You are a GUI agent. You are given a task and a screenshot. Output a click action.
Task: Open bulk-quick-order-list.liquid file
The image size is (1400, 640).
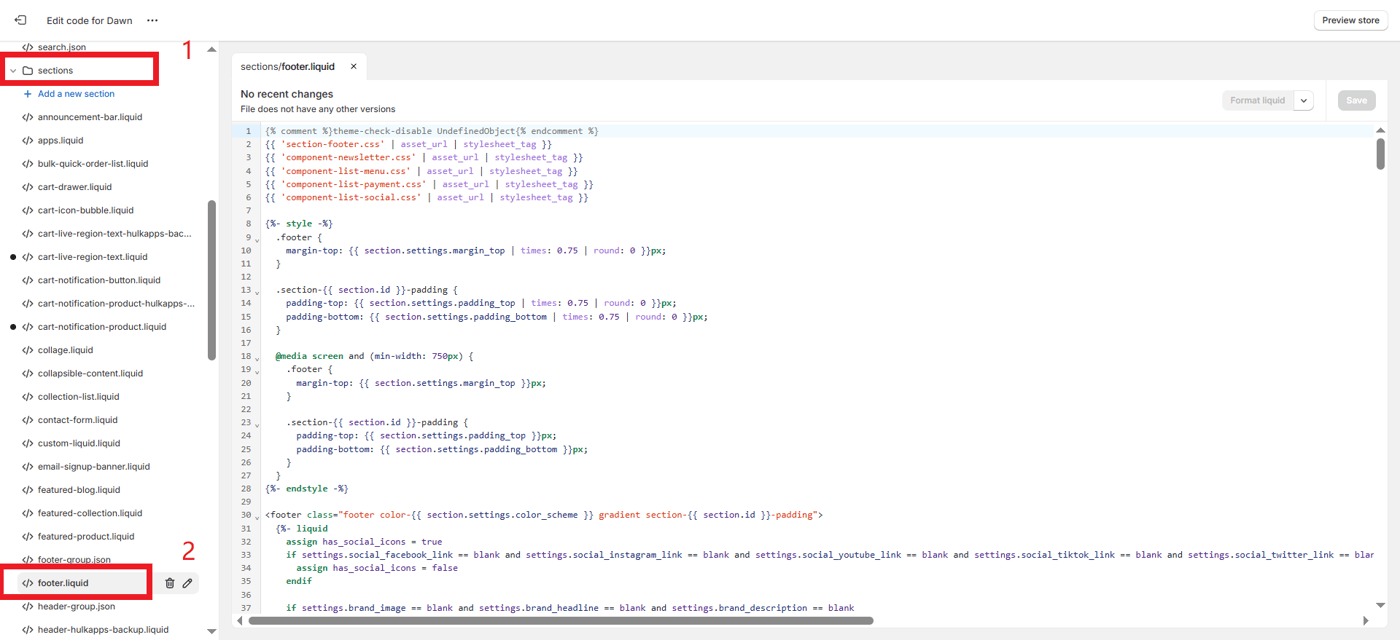click(x=93, y=164)
